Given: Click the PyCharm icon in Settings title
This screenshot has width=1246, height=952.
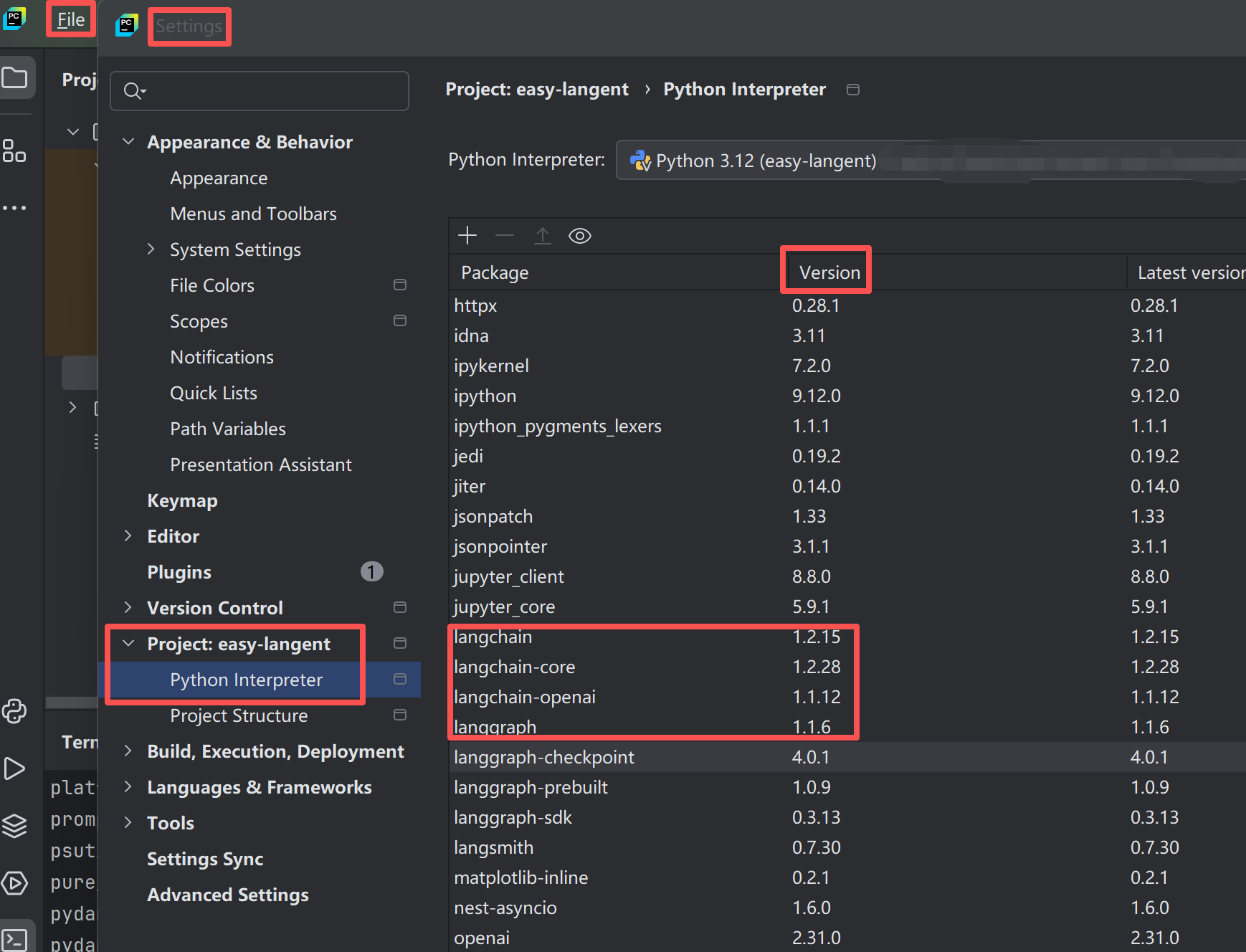Looking at the screenshot, I should (127, 26).
